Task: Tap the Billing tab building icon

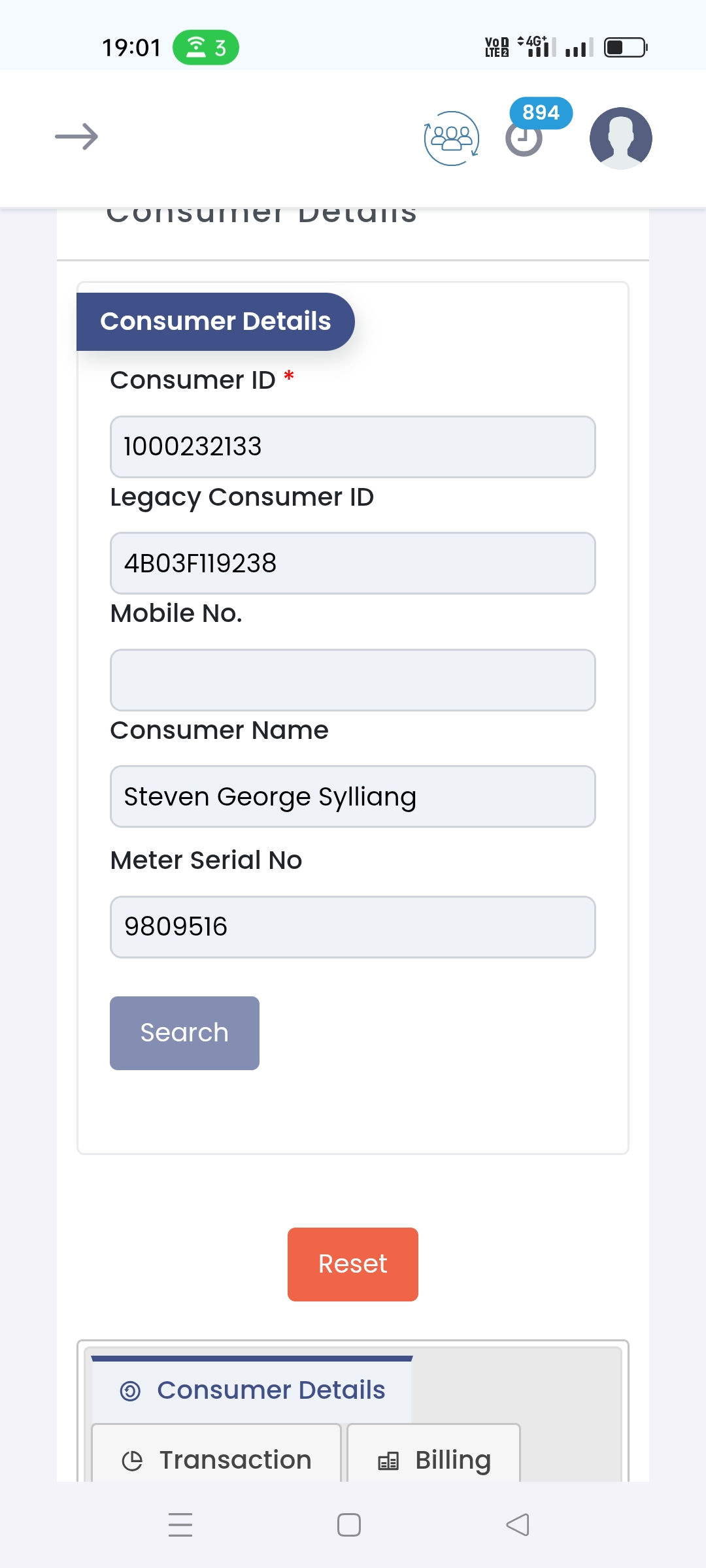Action: pyautogui.click(x=388, y=1460)
